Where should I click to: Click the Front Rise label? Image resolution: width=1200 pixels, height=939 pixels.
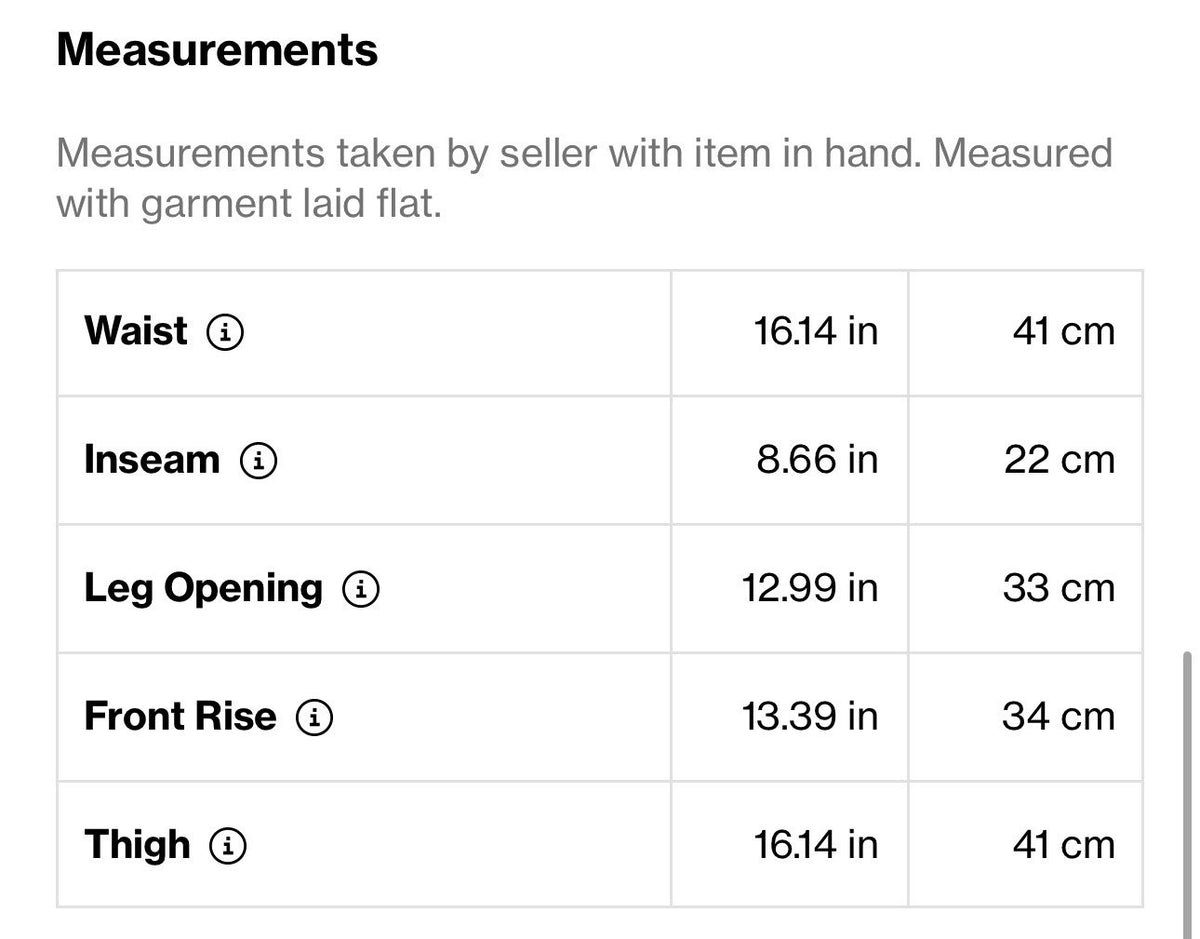pos(180,716)
